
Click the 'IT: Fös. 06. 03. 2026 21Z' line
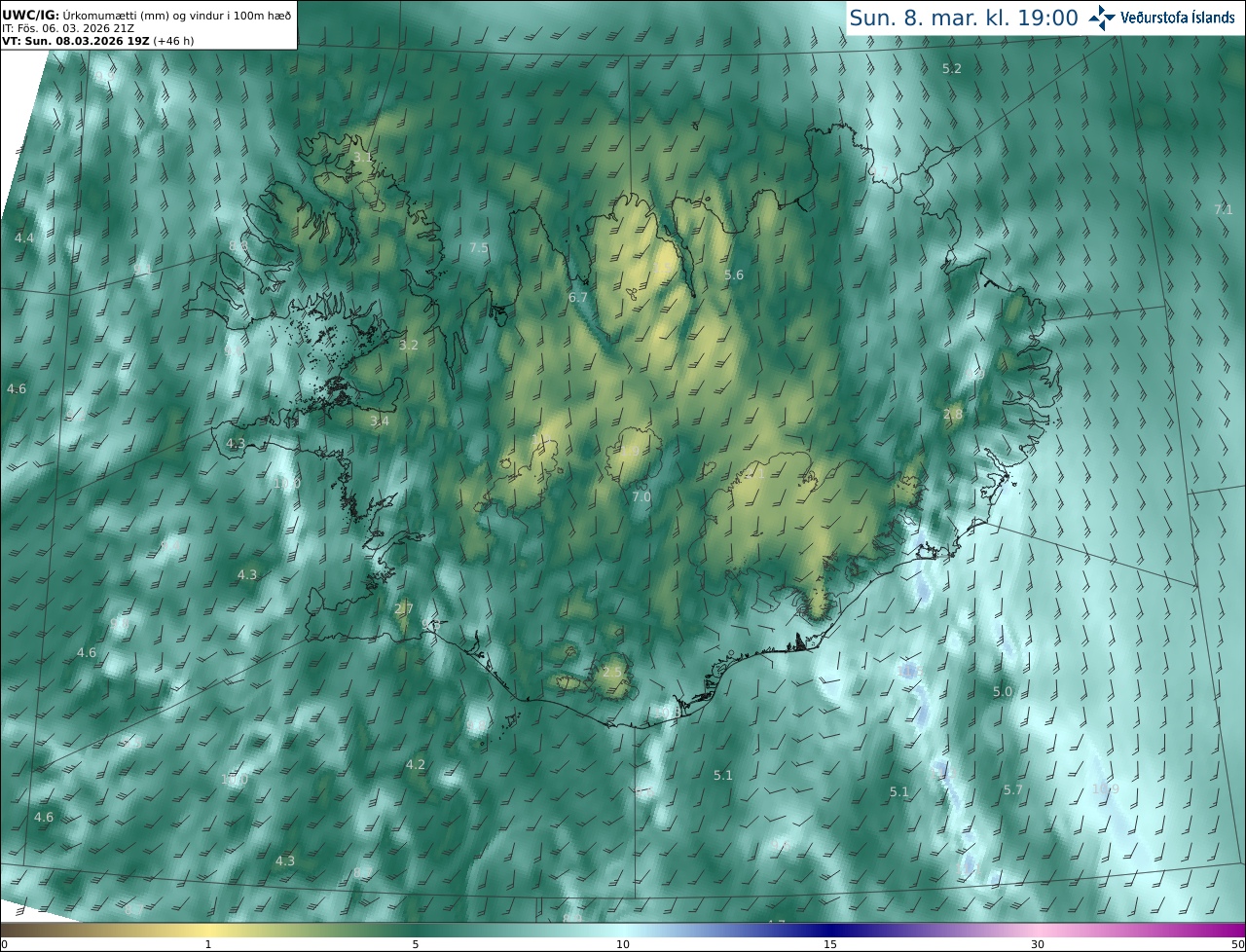click(x=68, y=28)
